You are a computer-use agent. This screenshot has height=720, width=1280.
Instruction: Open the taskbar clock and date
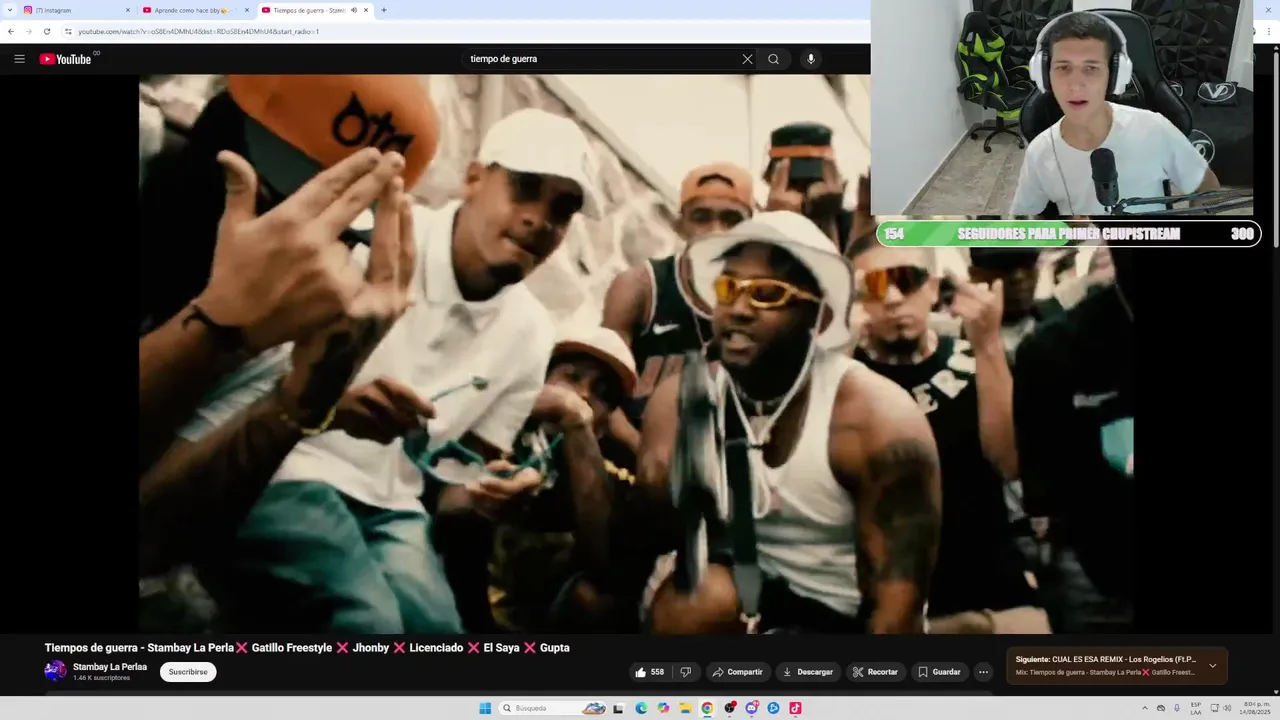1257,708
